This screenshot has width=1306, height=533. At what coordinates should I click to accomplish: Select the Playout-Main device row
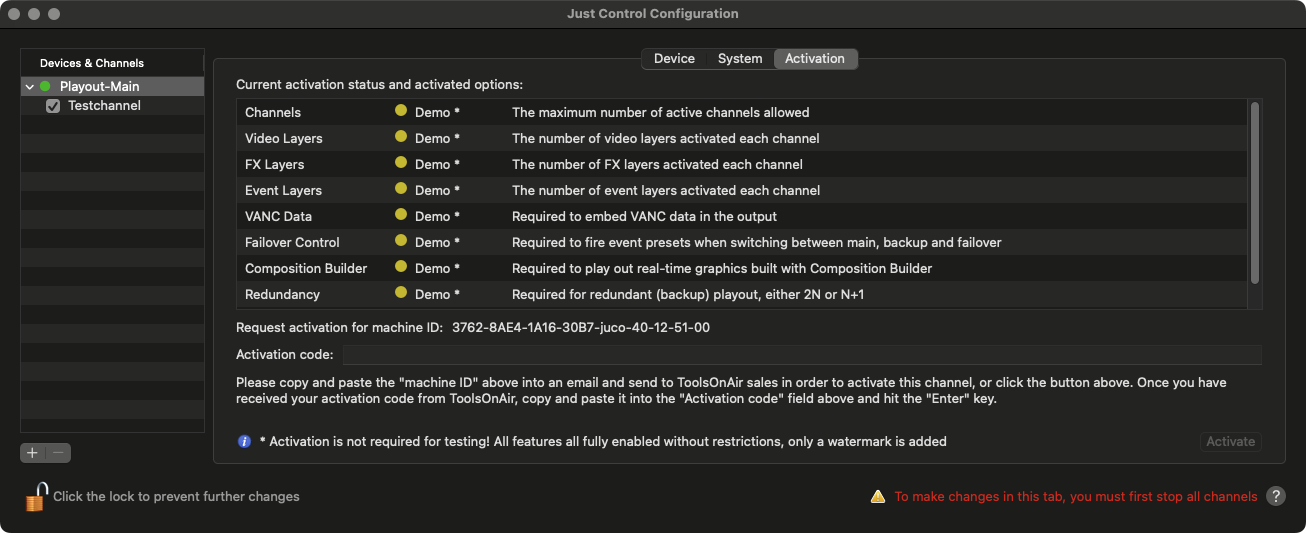(112, 87)
